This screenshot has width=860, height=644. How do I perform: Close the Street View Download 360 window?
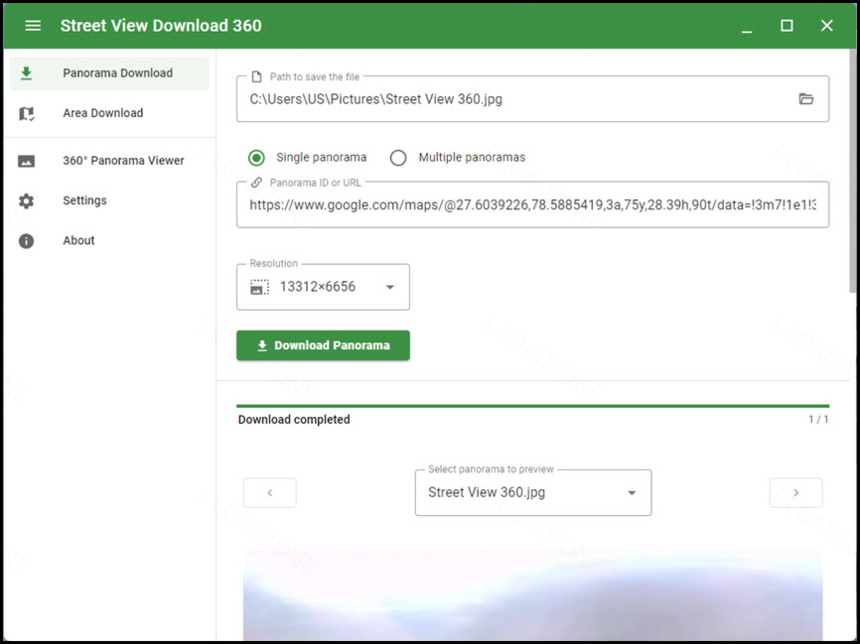click(827, 26)
